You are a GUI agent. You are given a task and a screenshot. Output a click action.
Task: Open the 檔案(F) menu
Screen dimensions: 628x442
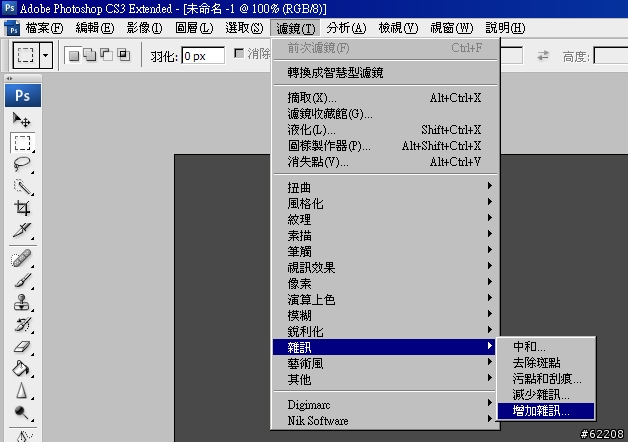(44, 28)
